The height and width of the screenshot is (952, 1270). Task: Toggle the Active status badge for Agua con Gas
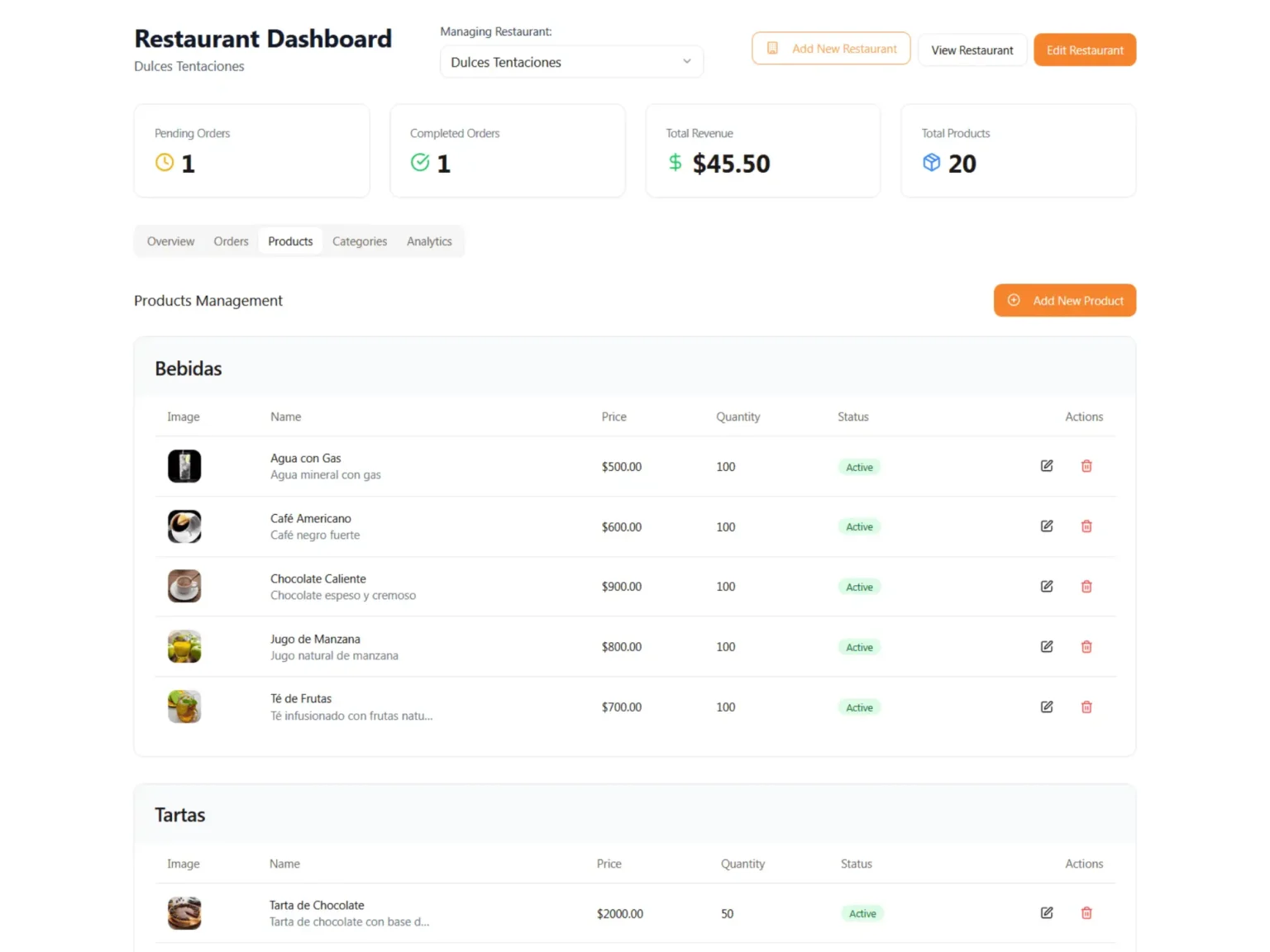858,466
